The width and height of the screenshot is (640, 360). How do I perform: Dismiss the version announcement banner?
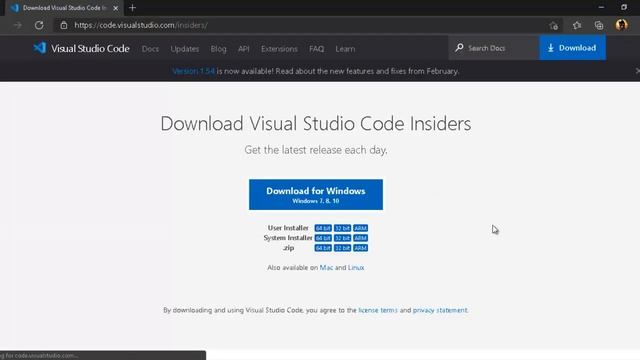pos(637,71)
